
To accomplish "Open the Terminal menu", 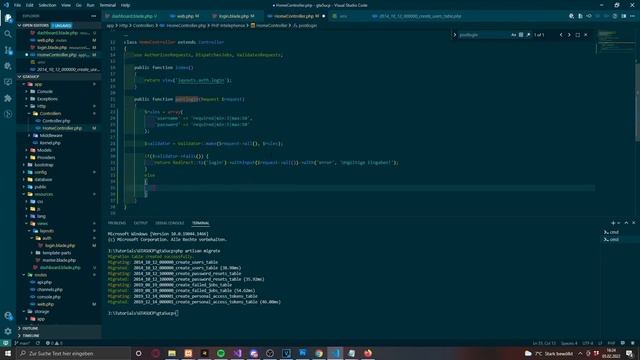I will click(108, 5).
